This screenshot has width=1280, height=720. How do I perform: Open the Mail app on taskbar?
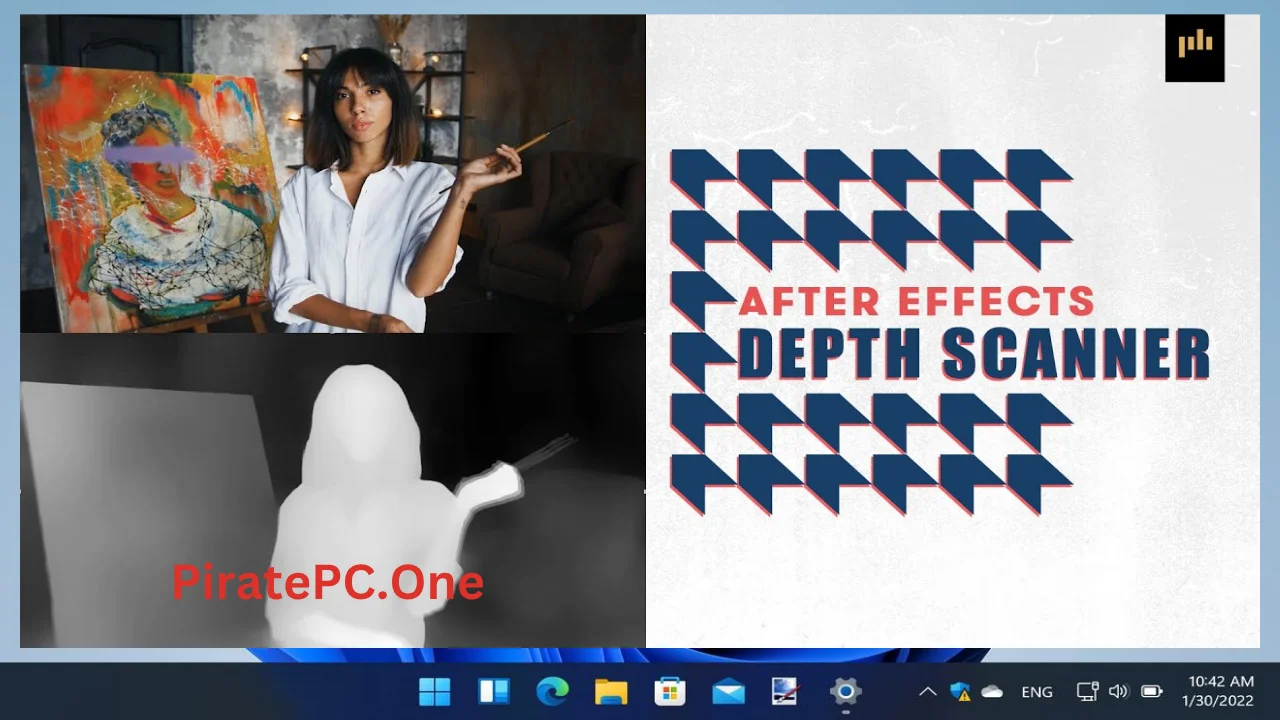click(728, 691)
